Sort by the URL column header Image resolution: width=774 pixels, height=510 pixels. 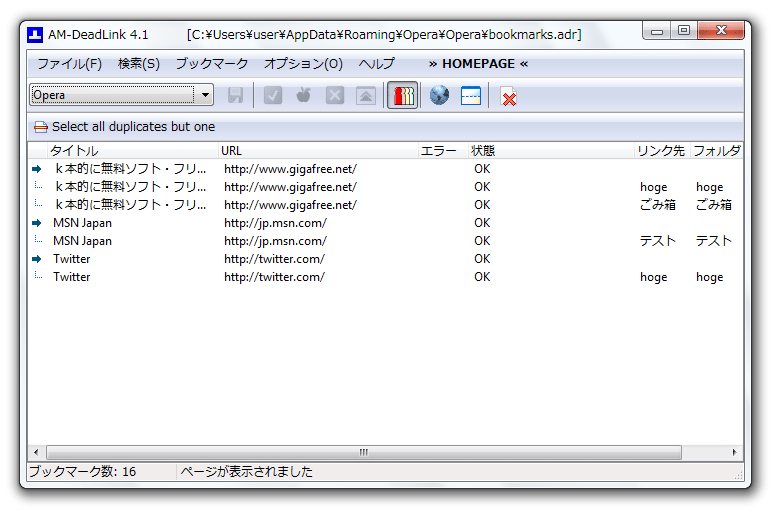click(x=318, y=151)
